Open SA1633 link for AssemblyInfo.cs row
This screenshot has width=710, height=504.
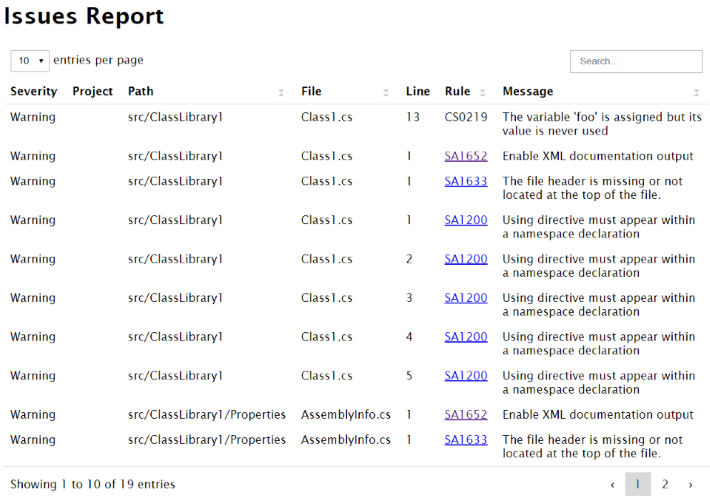[x=466, y=440]
